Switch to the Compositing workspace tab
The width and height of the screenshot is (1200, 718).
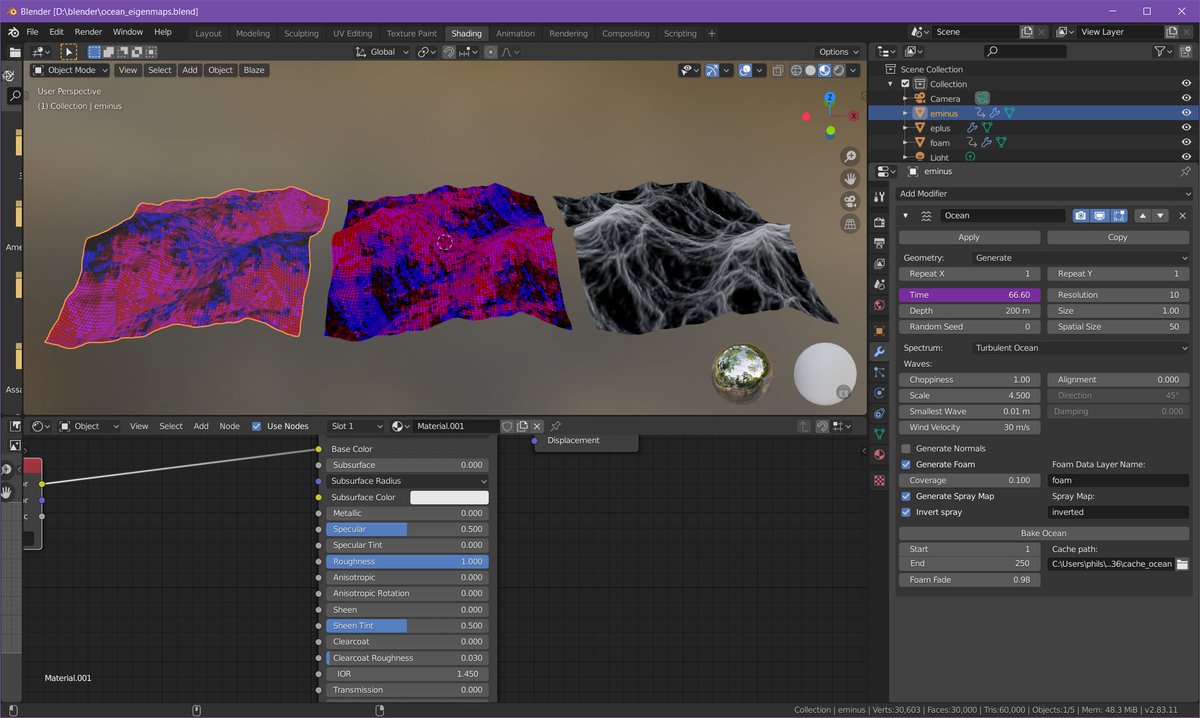point(625,33)
